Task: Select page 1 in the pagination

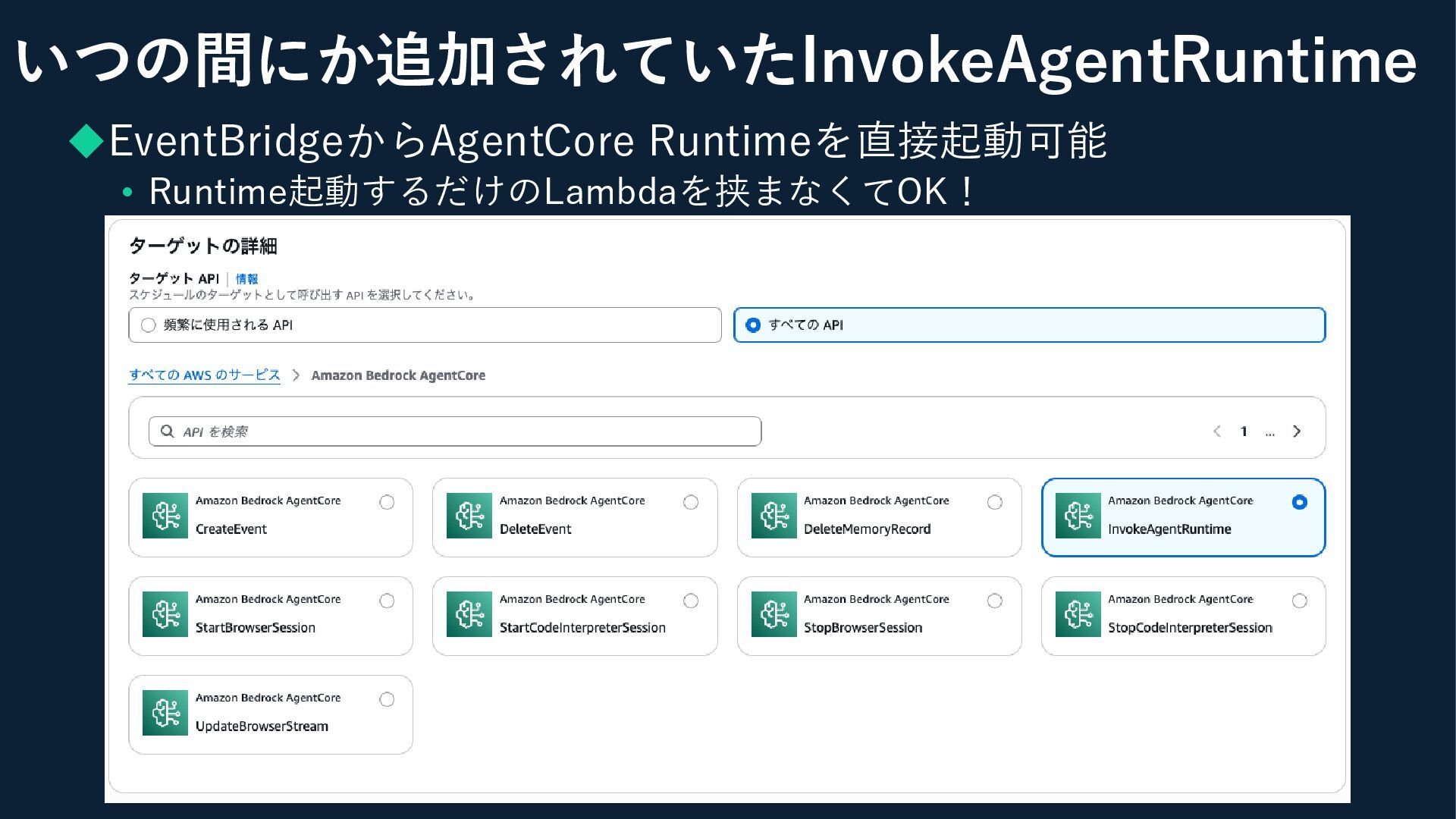Action: (1244, 431)
